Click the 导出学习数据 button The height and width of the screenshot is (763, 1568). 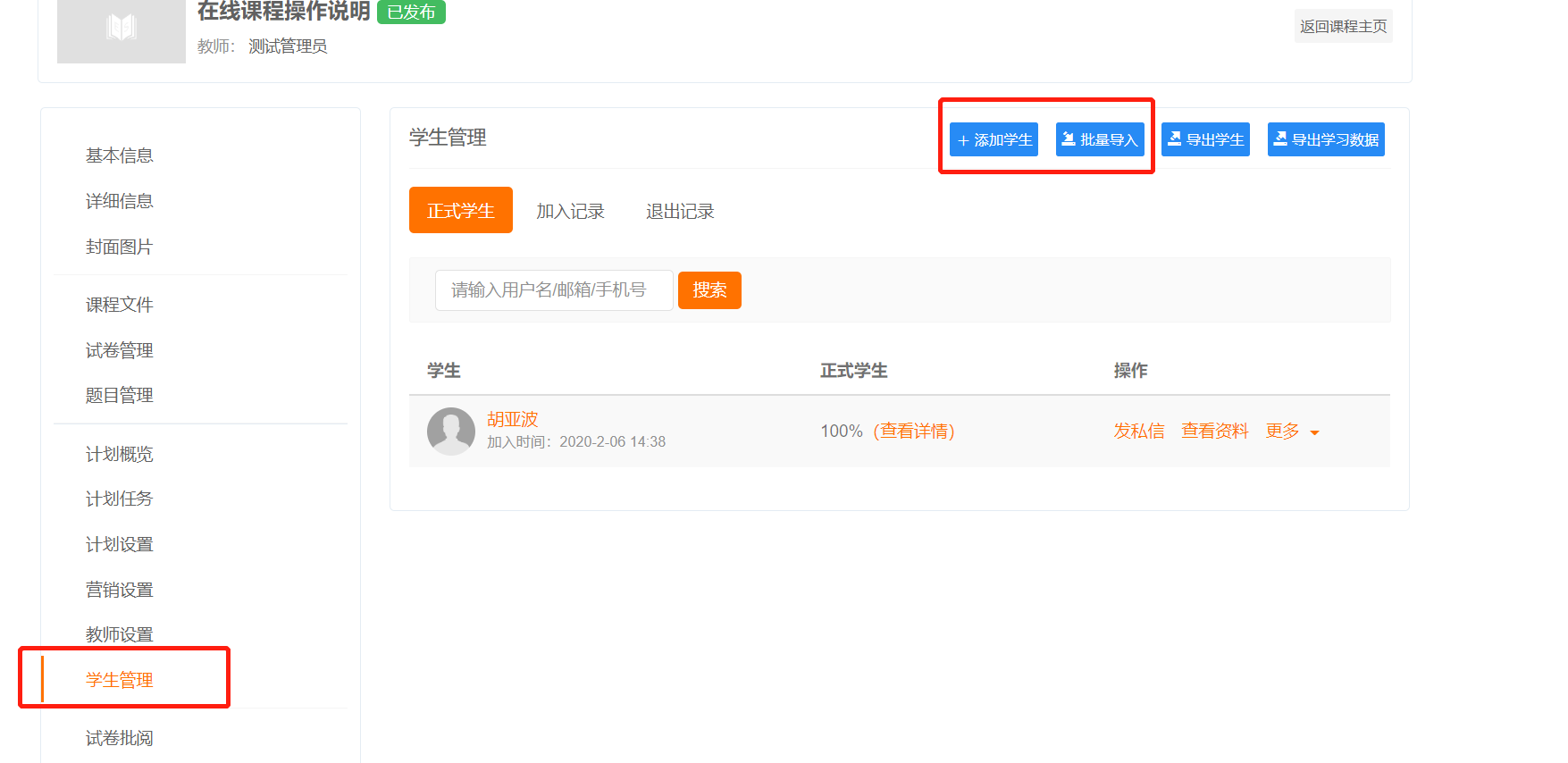[1326, 139]
